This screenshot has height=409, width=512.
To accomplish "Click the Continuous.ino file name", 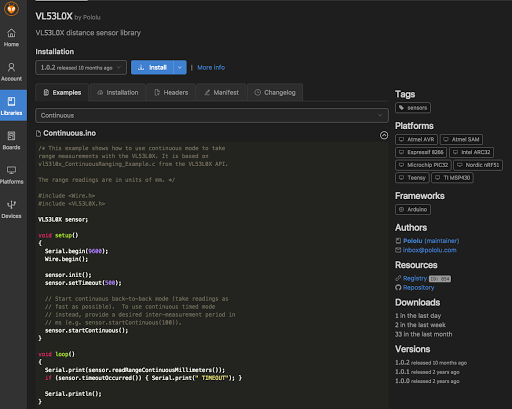I will (69, 133).
